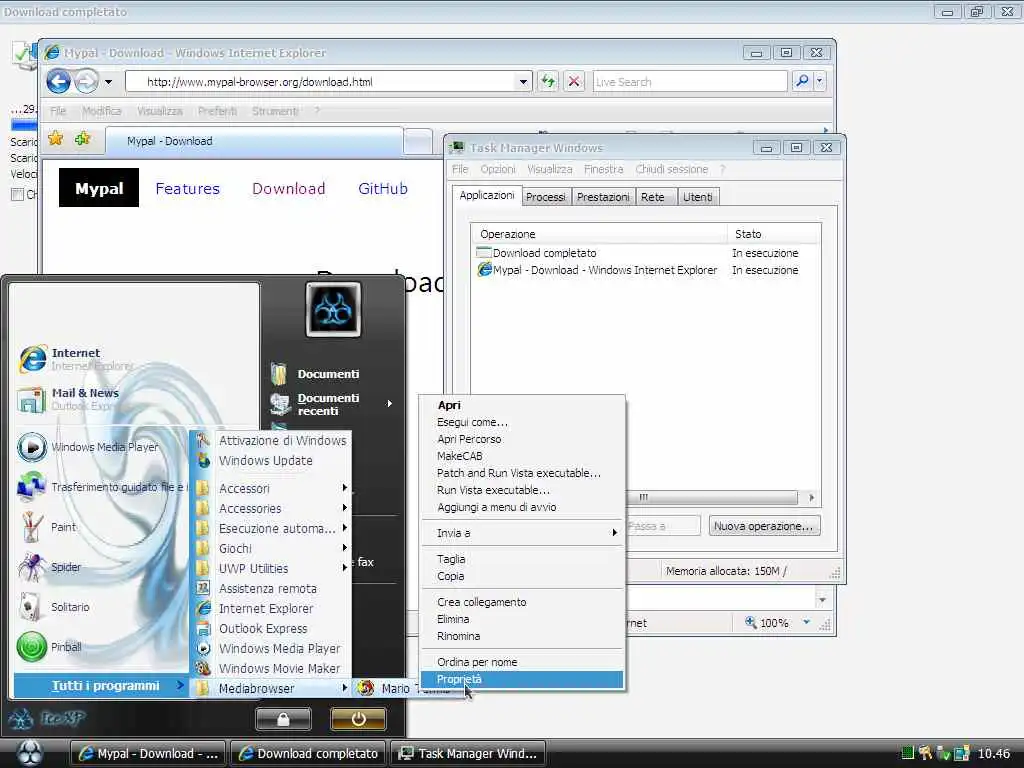The height and width of the screenshot is (768, 1024).
Task: Open search provider options dropdown
Action: pos(820,82)
